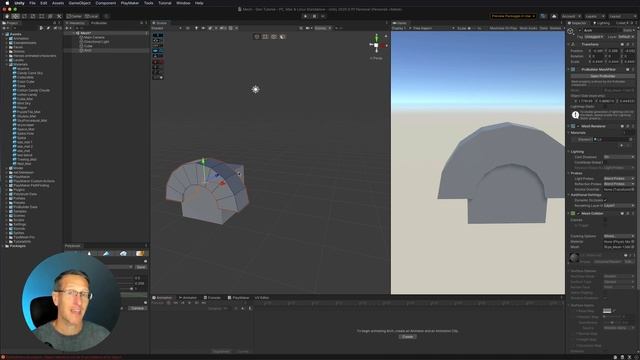Screen dimensions: 640x360
Task: Select ProBuilder edge selection mode icon
Action: [274, 37]
